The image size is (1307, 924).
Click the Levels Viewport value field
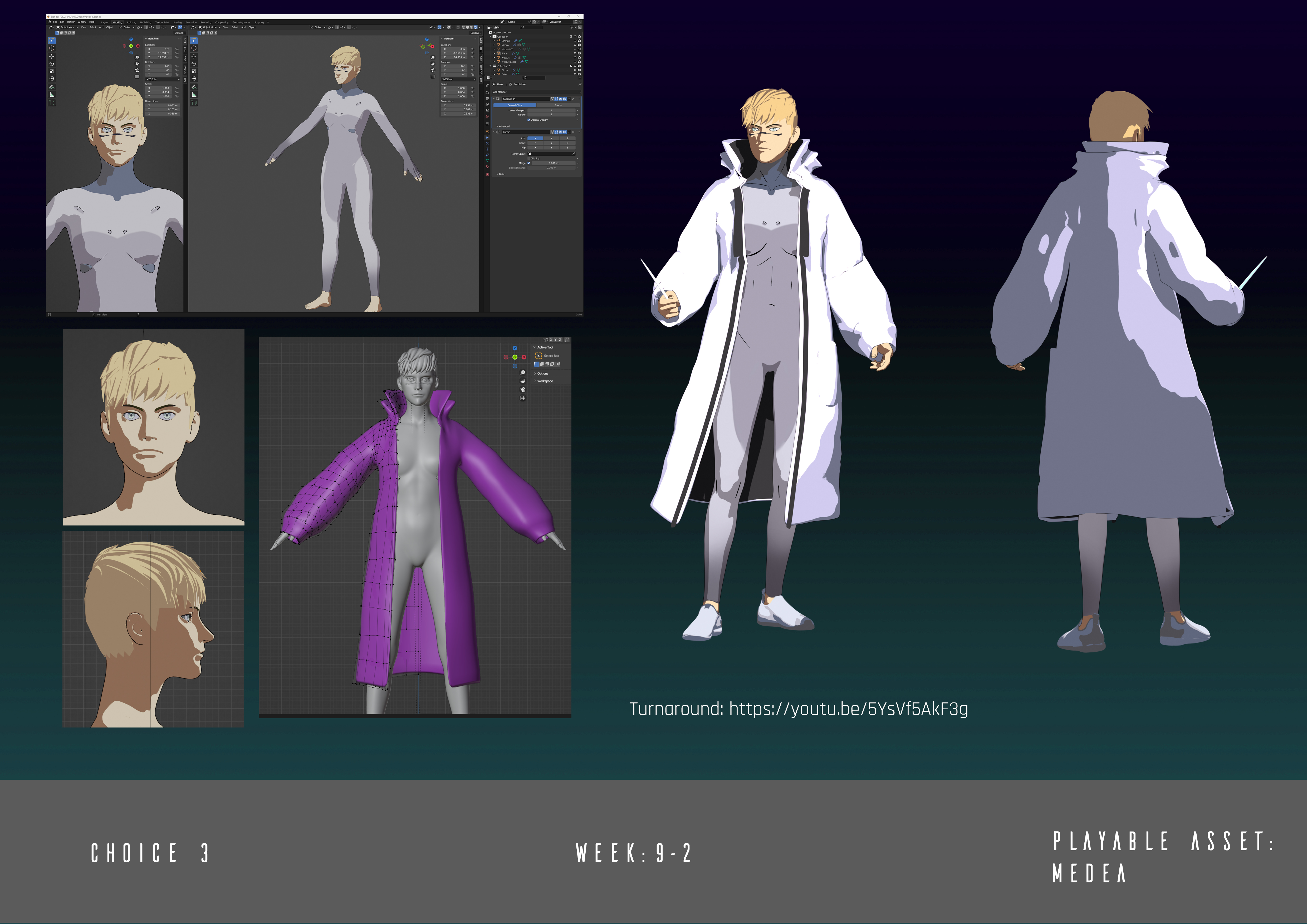coord(552,110)
